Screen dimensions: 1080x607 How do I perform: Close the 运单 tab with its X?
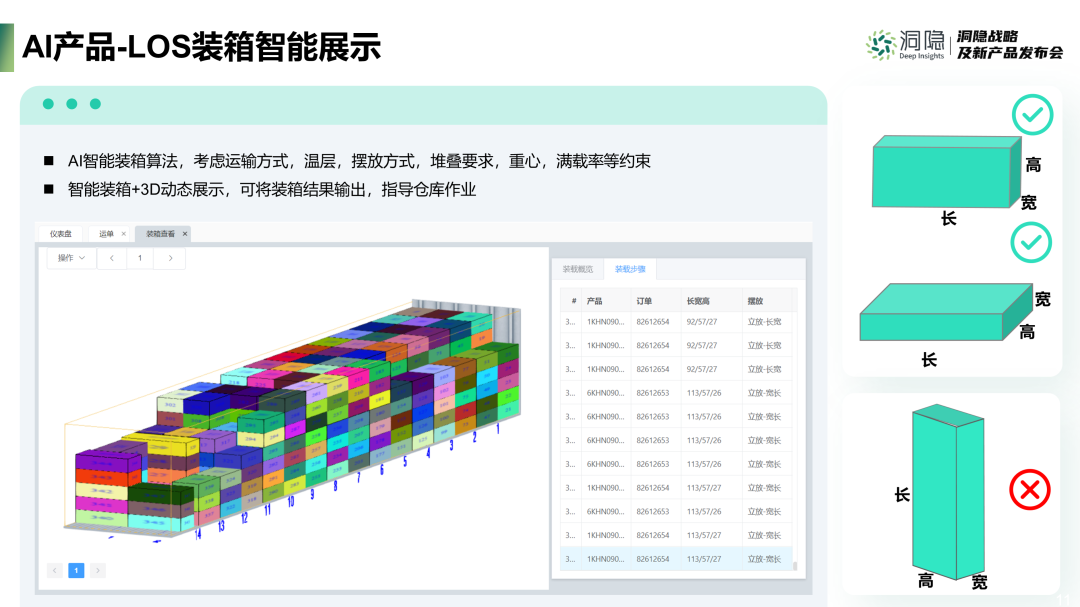click(x=124, y=234)
